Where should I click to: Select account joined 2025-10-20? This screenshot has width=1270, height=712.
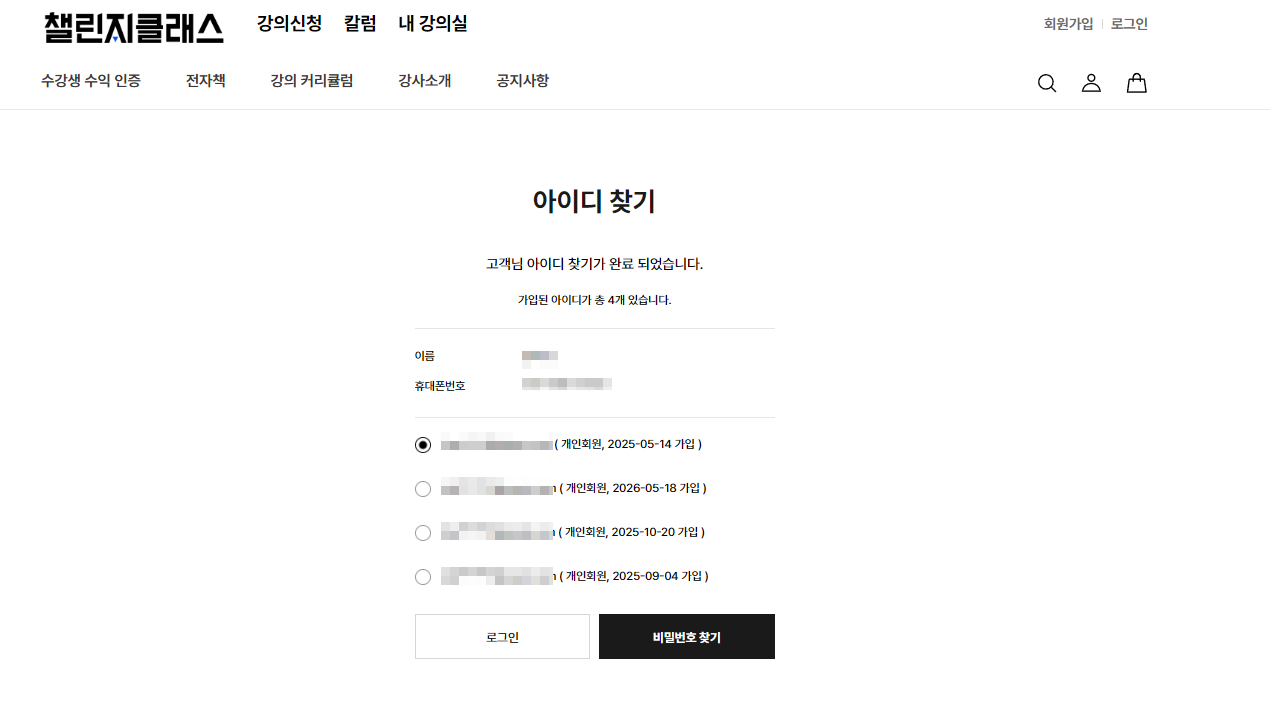[x=423, y=533]
